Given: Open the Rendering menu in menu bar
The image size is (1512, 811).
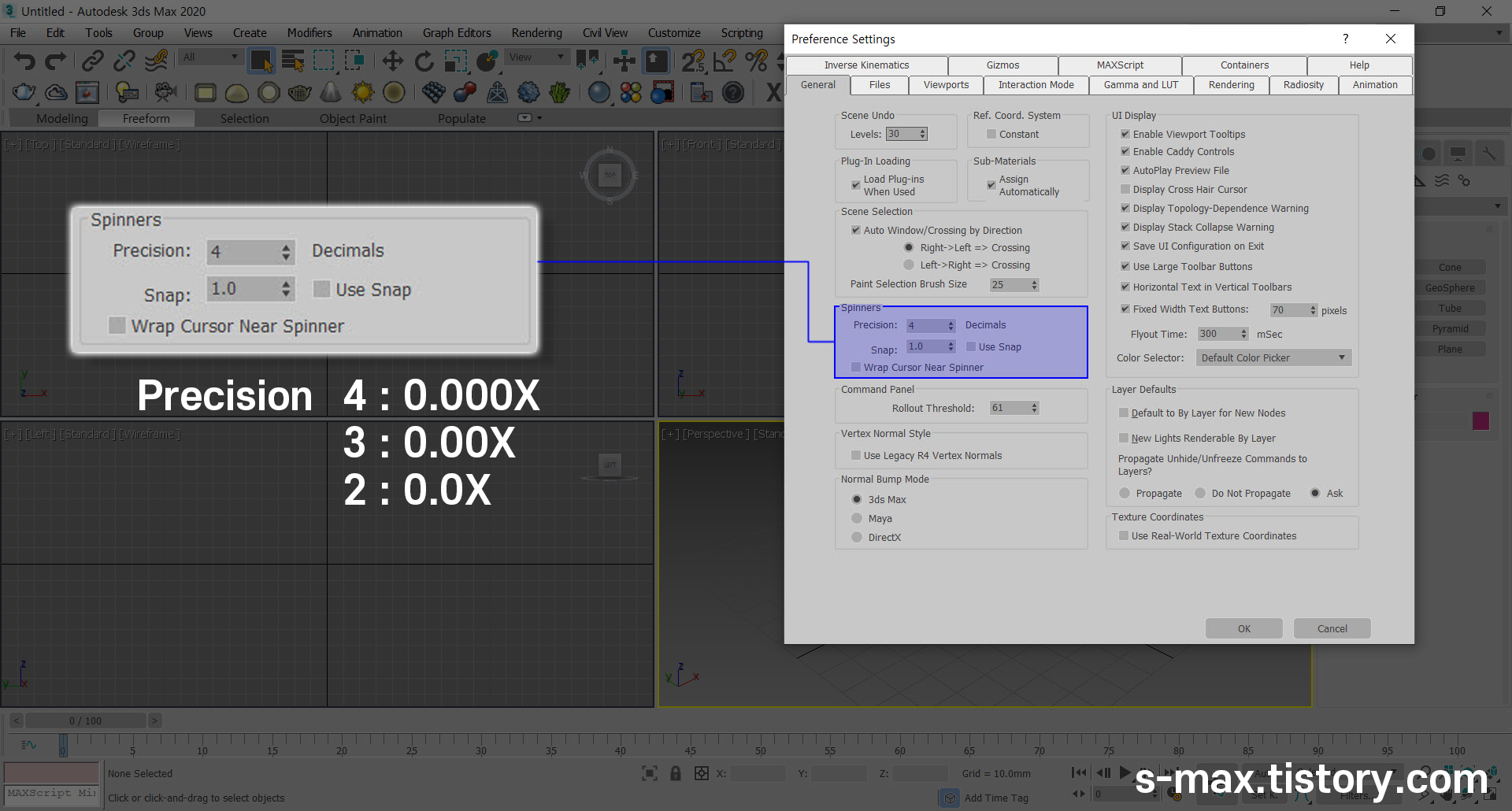Looking at the screenshot, I should (x=536, y=32).
